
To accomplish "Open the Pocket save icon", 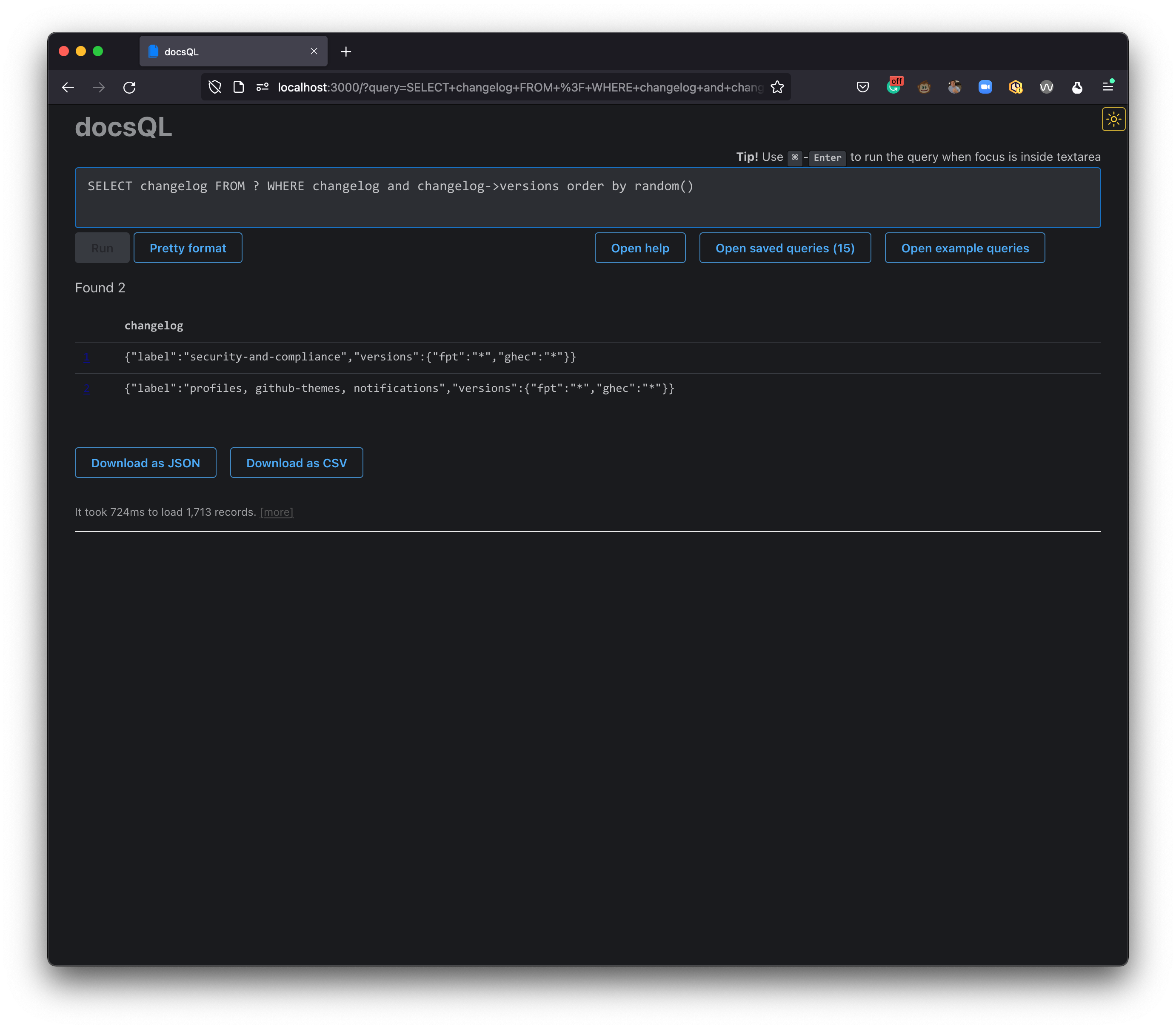I will (862, 87).
